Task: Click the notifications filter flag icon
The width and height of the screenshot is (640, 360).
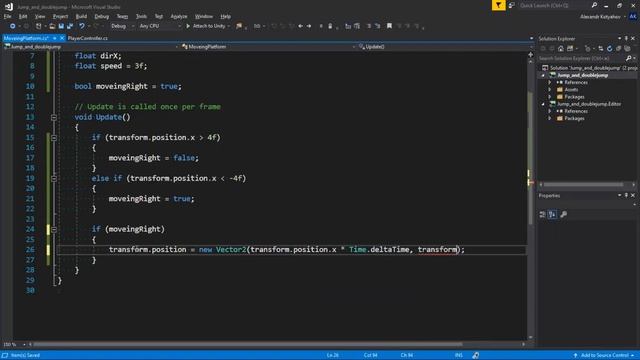Action: pos(498,5)
